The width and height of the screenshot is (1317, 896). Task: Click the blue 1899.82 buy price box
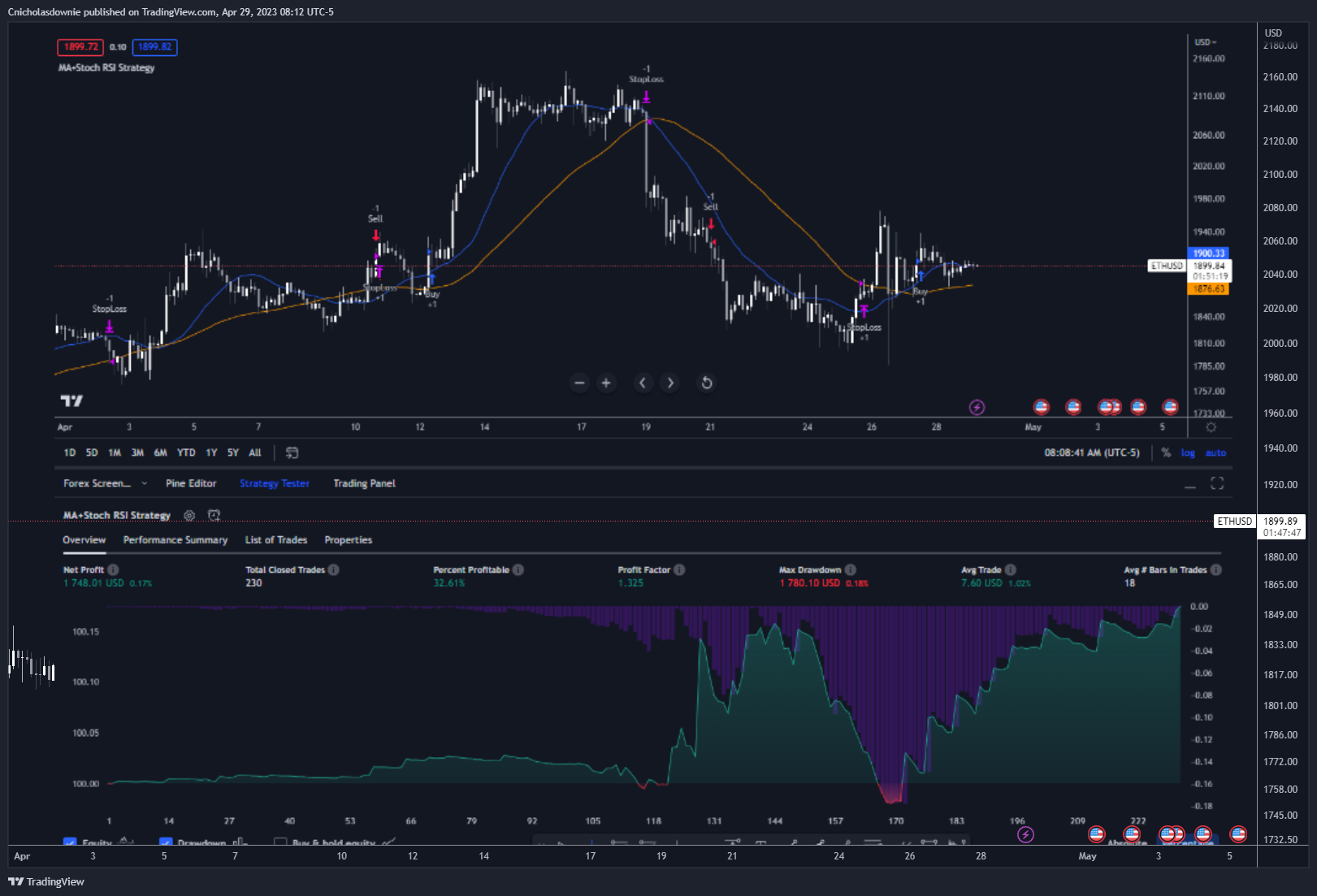[x=154, y=47]
